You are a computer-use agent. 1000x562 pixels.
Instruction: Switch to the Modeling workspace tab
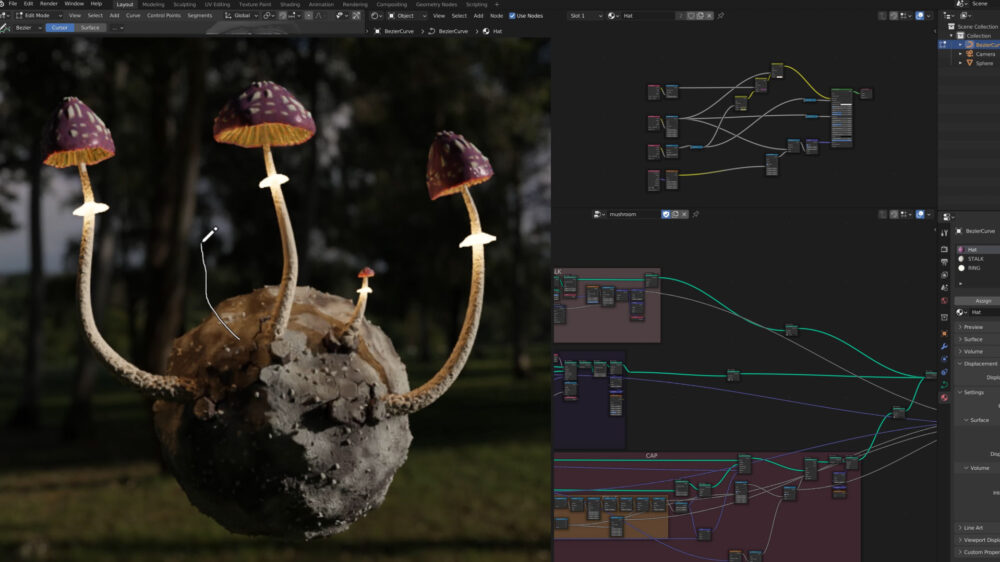pyautogui.click(x=153, y=4)
